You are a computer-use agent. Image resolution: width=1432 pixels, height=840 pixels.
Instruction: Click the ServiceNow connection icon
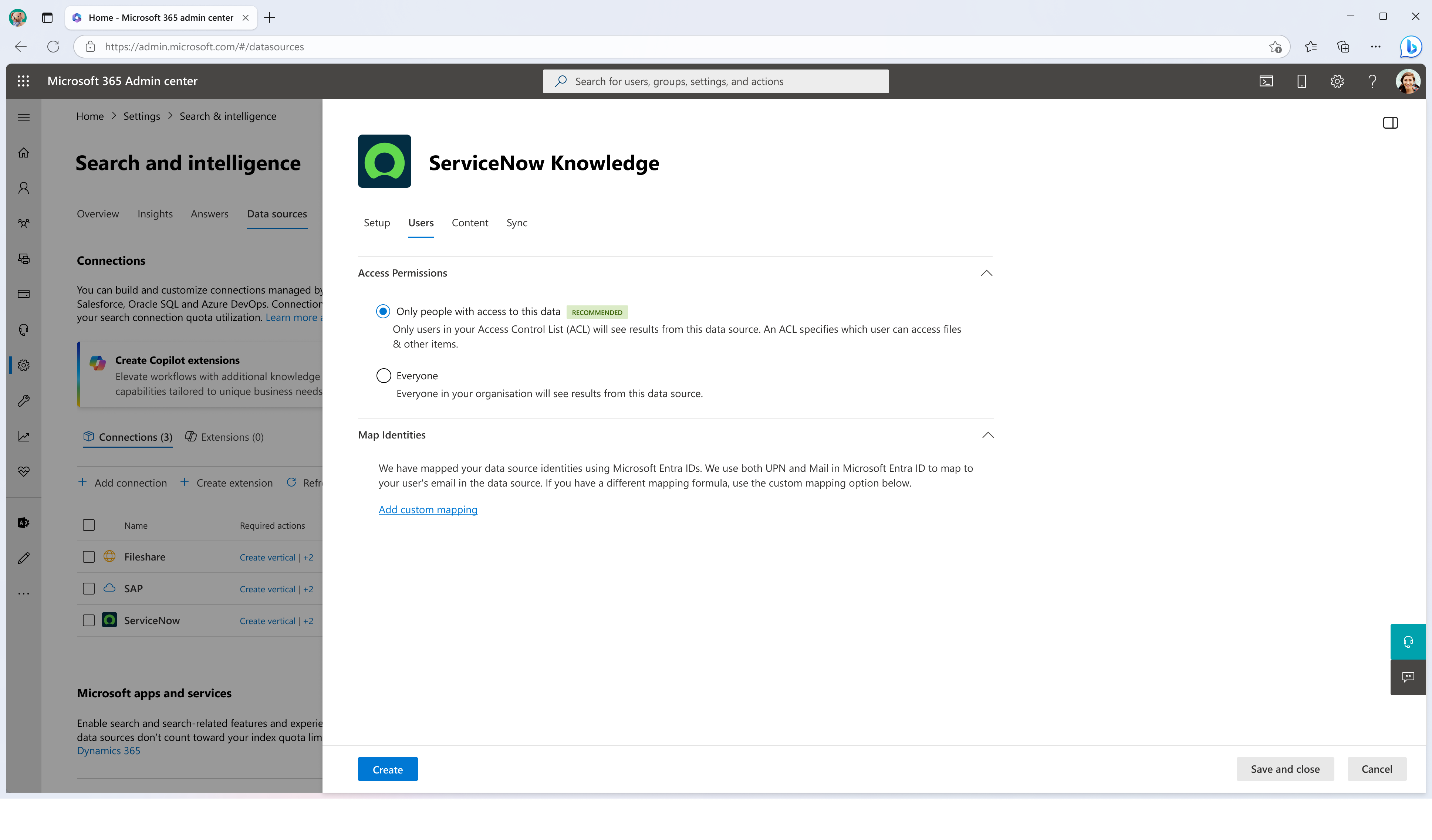(x=110, y=620)
